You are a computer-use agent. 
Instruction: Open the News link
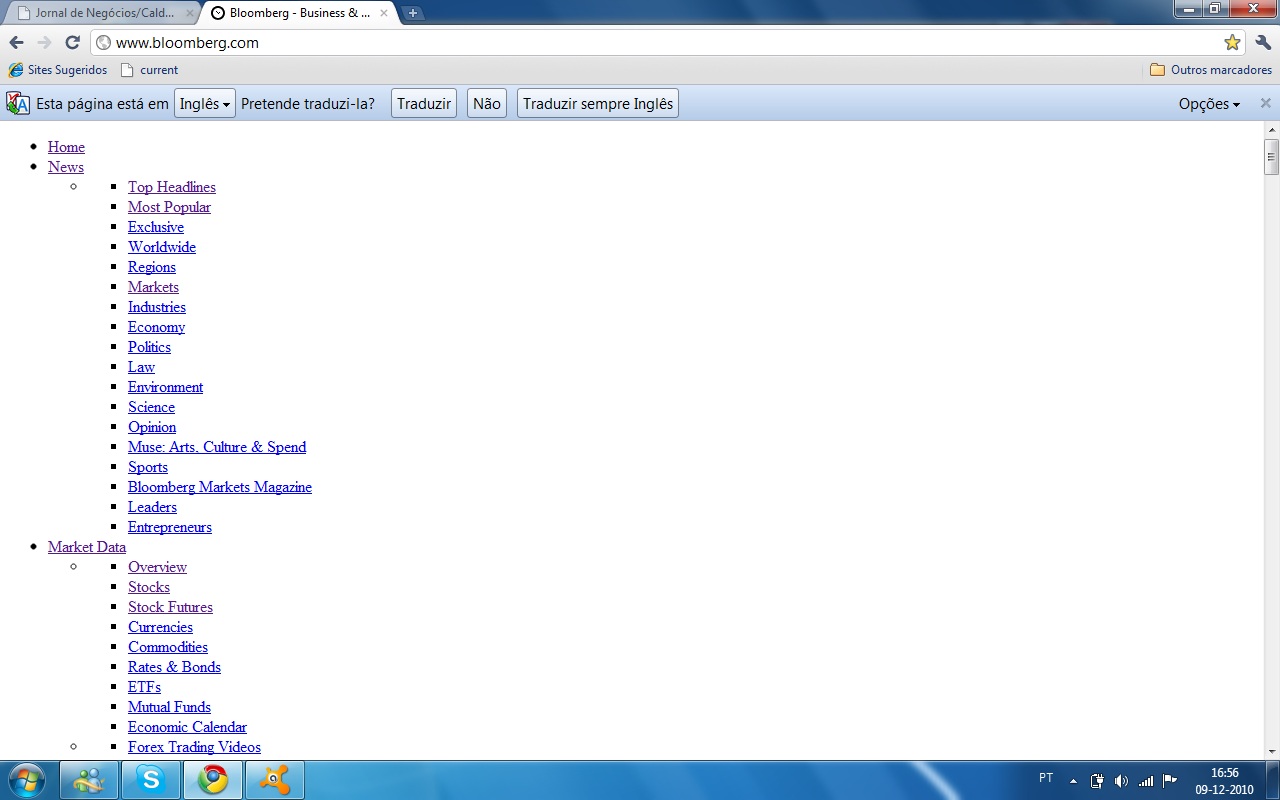66,167
